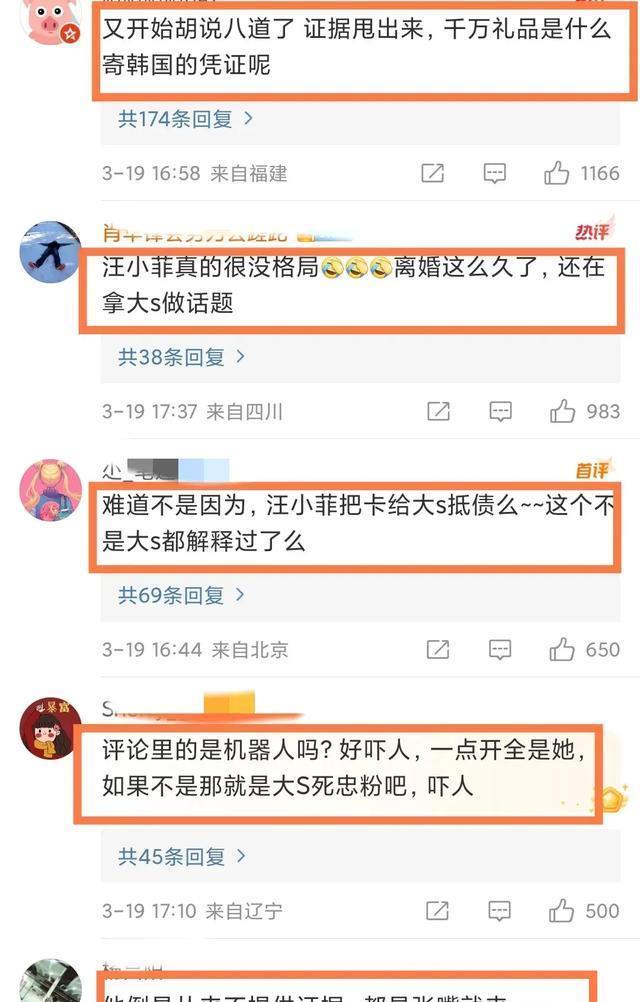640x1002 pixels.
Task: Expand 共69条回复 replies
Action: coord(181,596)
